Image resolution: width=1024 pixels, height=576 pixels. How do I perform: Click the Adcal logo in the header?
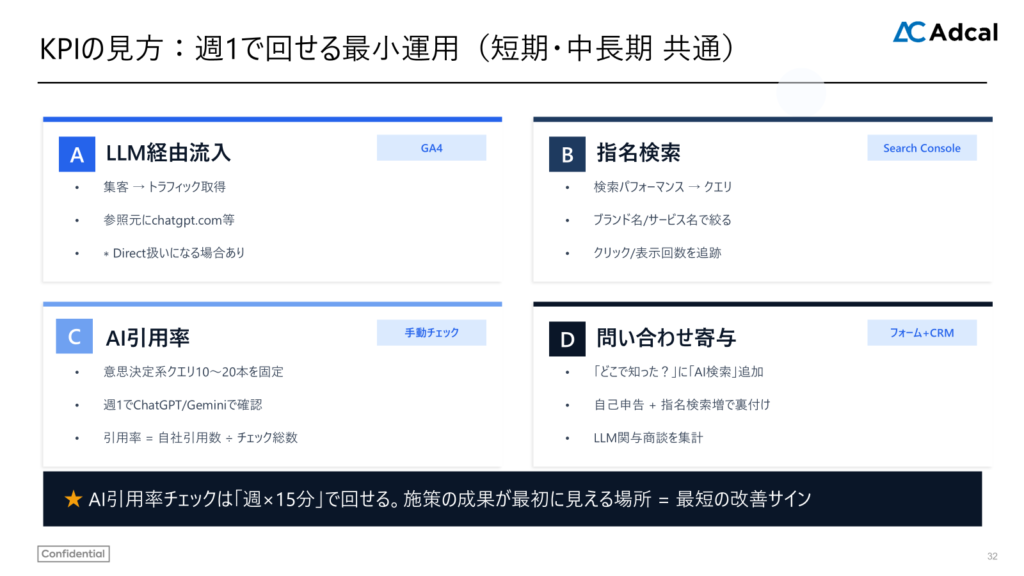(x=945, y=32)
